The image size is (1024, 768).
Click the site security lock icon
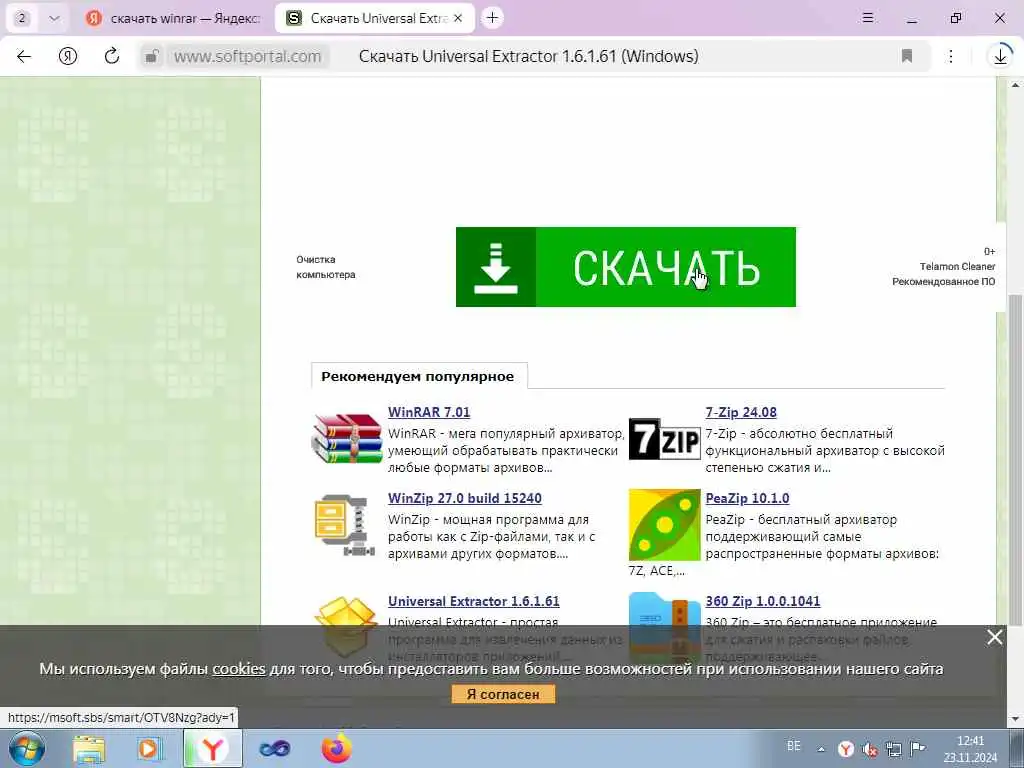(152, 56)
